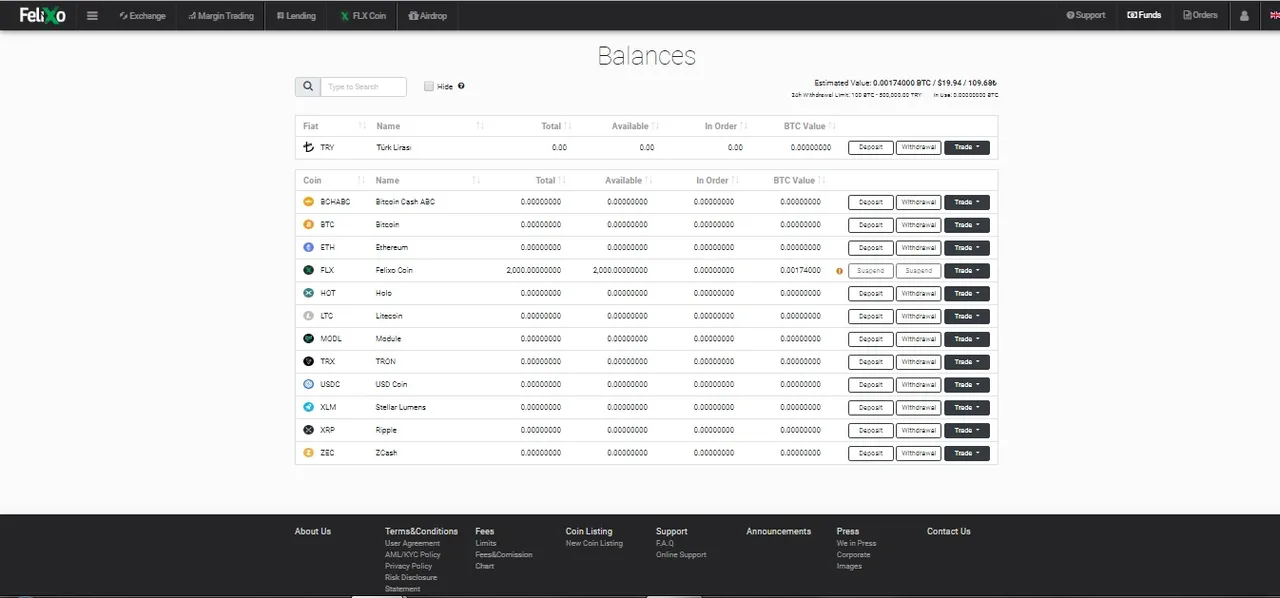This screenshot has width=1280, height=598.
Task: Open Contact Us footer link
Action: coord(949,532)
